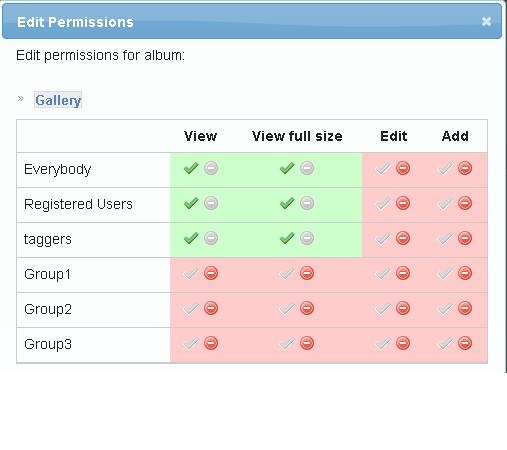
Task: Select the Group1 row label
Action: [47, 274]
